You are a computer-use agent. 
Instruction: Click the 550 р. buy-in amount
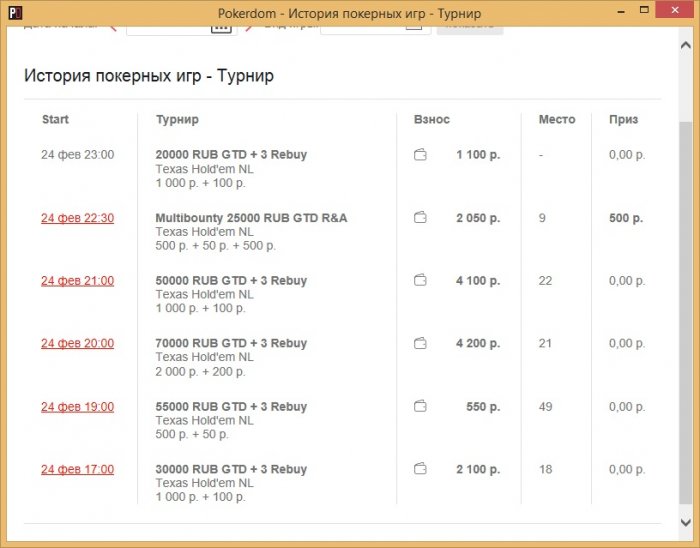click(x=483, y=407)
